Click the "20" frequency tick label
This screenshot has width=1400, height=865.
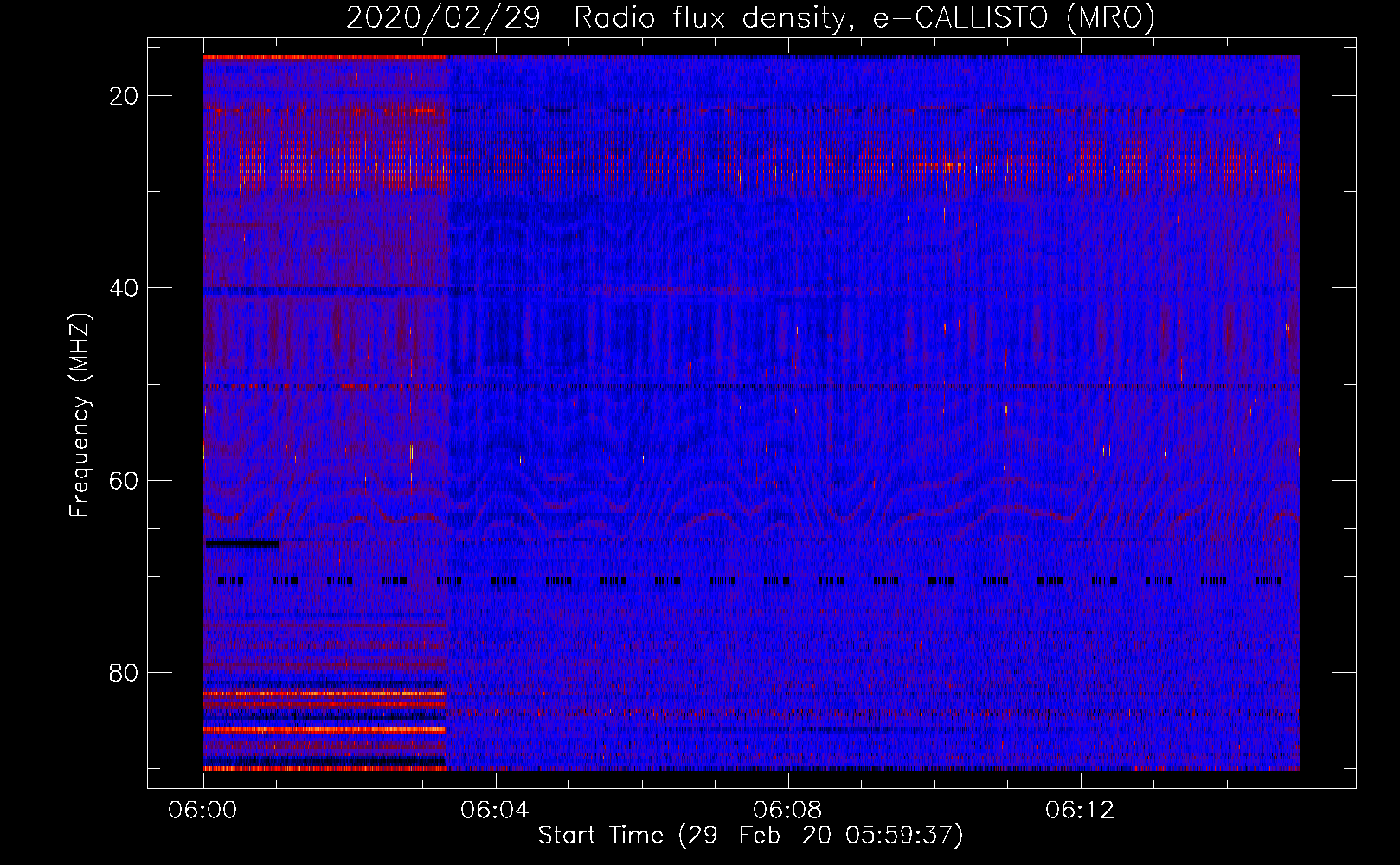click(124, 96)
